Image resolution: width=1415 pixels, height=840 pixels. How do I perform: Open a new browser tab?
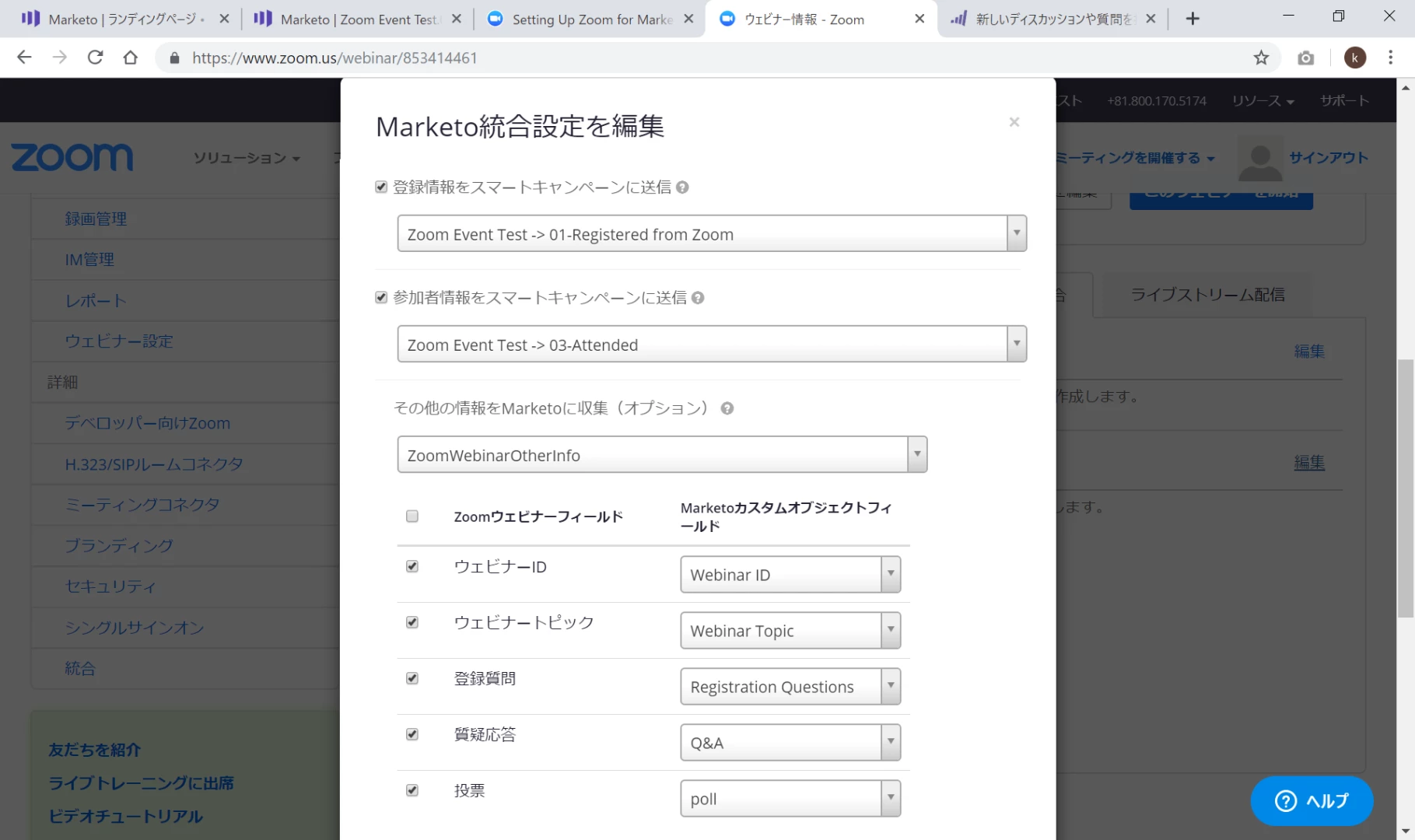tap(1192, 19)
